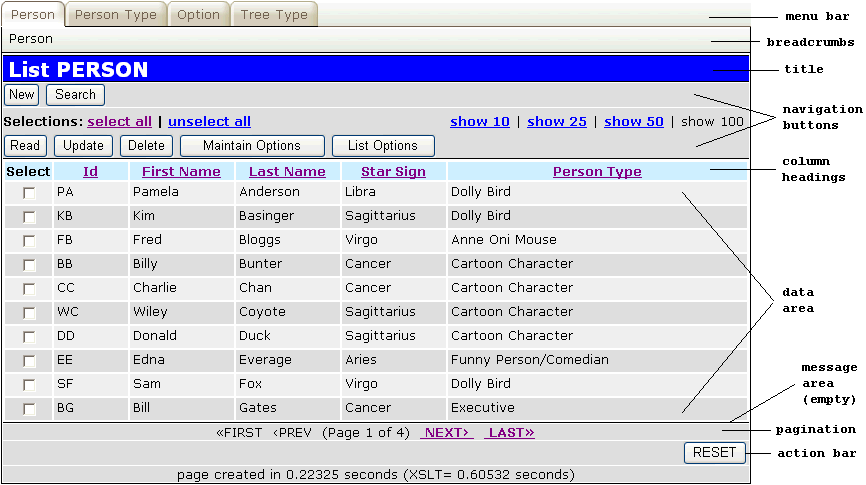Show 25 rows per page
Viewport: 866px width, 485px height.
click(x=557, y=122)
